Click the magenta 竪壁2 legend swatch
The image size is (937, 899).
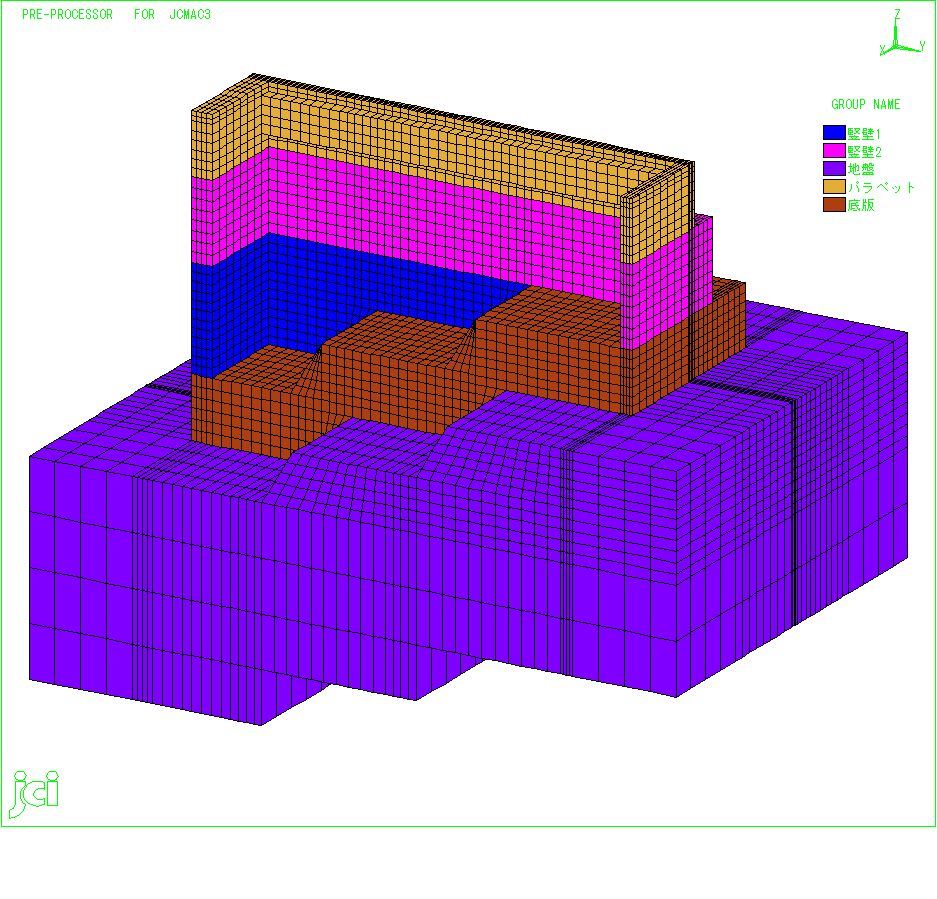pos(834,151)
